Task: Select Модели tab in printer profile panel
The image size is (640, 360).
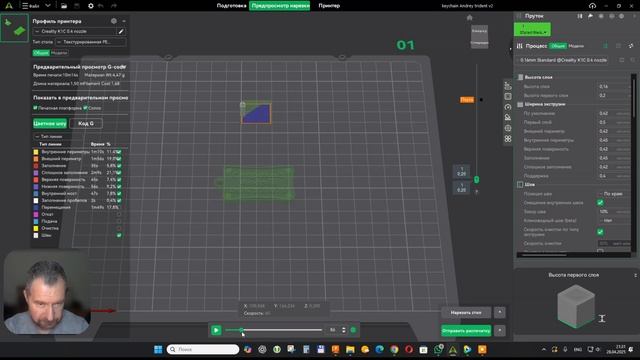Action: tap(59, 53)
